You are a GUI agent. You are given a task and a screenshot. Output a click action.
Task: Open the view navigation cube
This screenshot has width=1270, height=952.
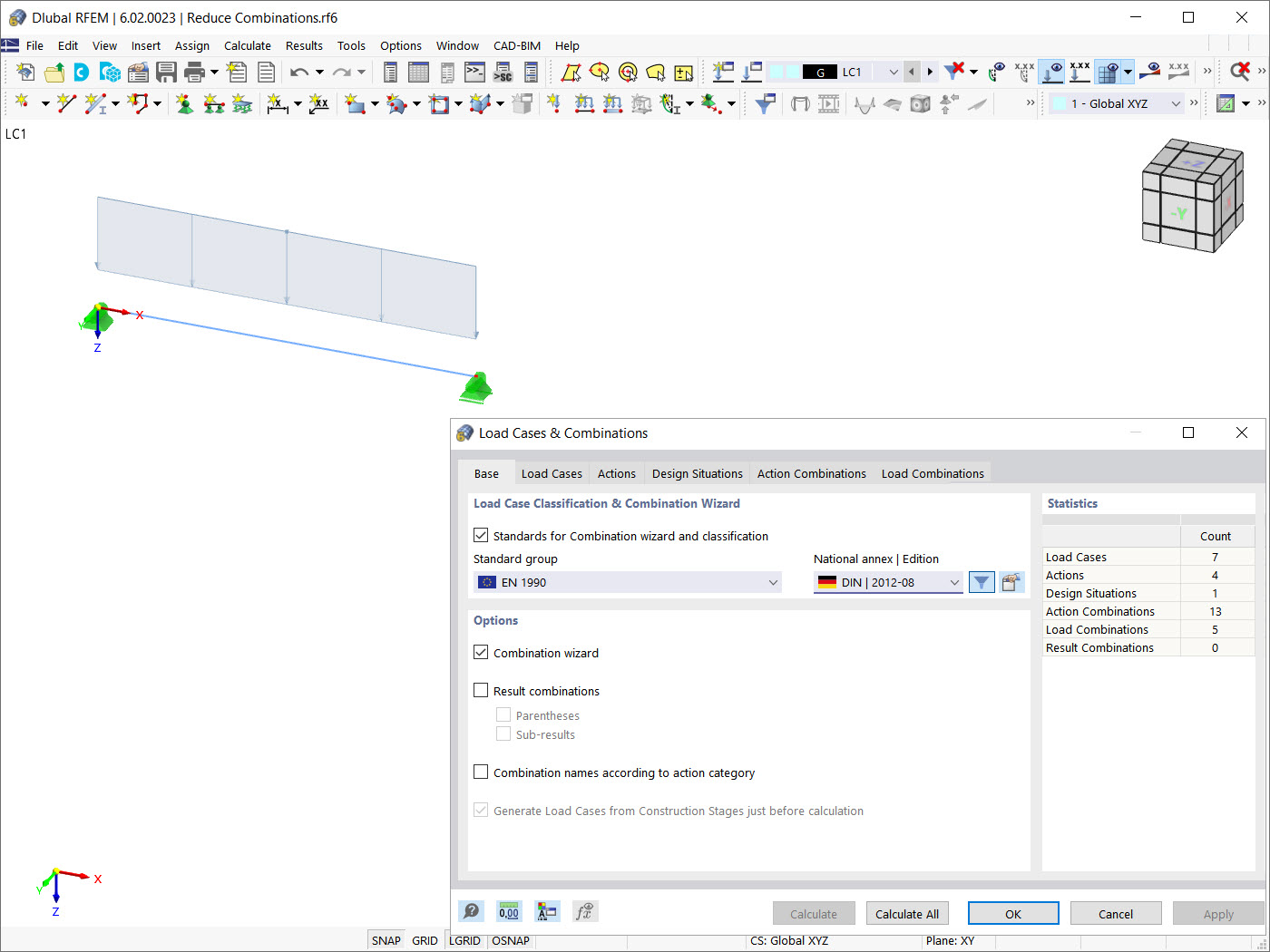point(1192,194)
